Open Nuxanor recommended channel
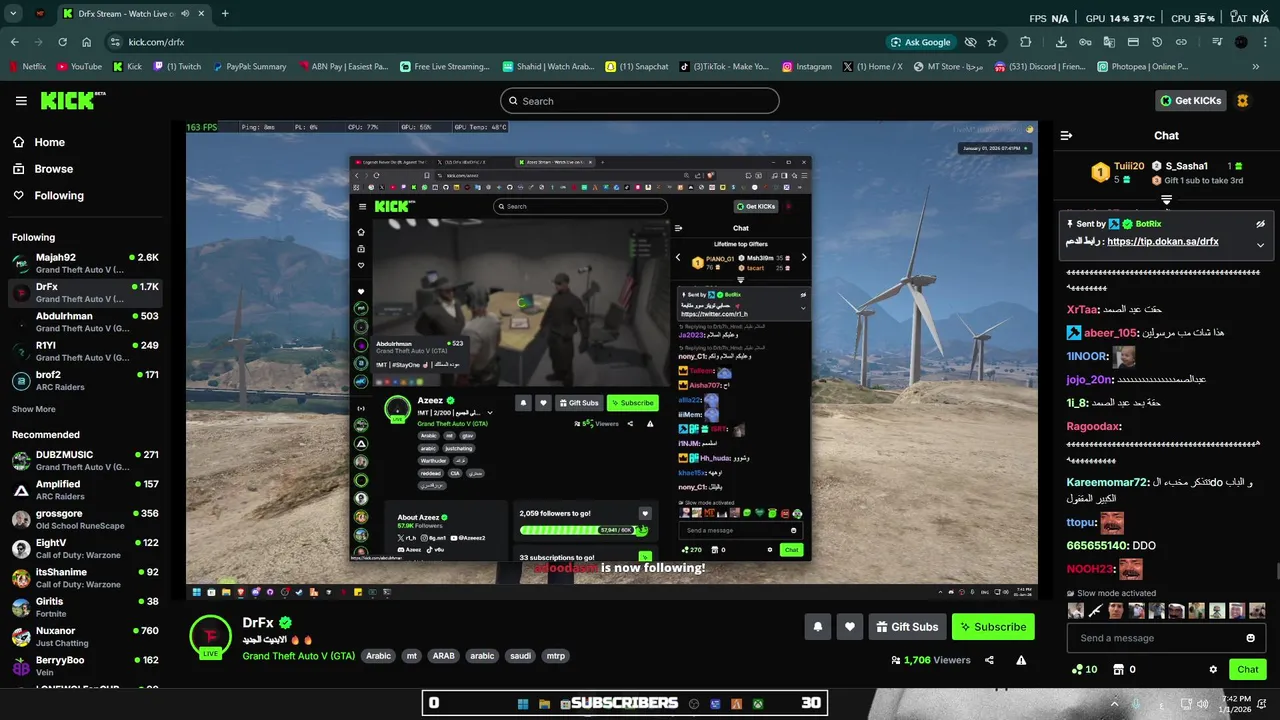Image resolution: width=1280 pixels, height=720 pixels. (84, 637)
